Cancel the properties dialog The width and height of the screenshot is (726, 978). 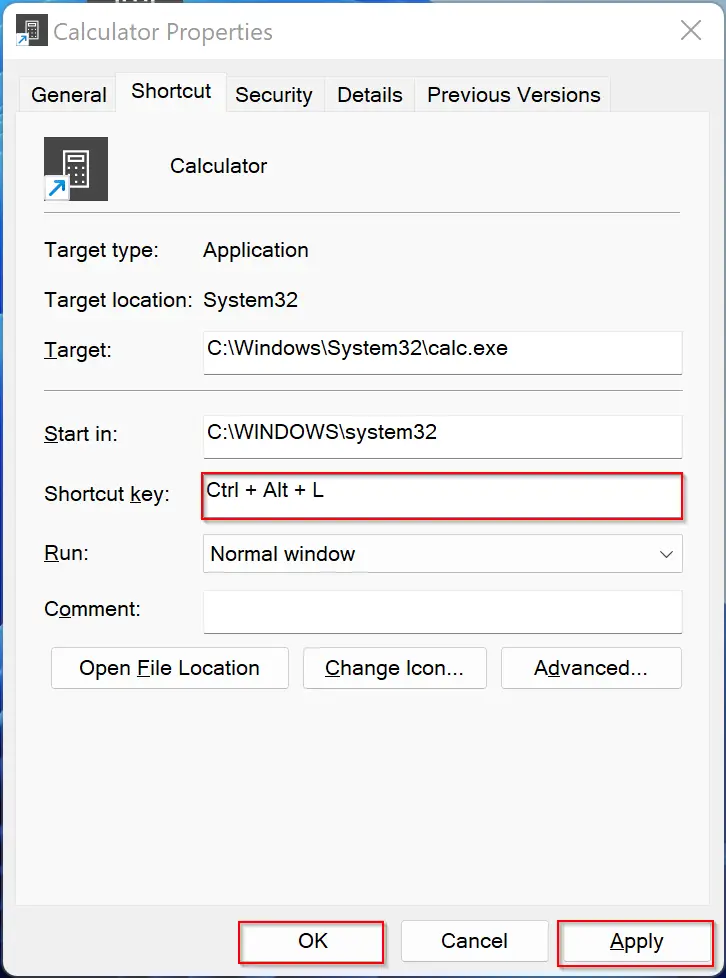tap(475, 942)
